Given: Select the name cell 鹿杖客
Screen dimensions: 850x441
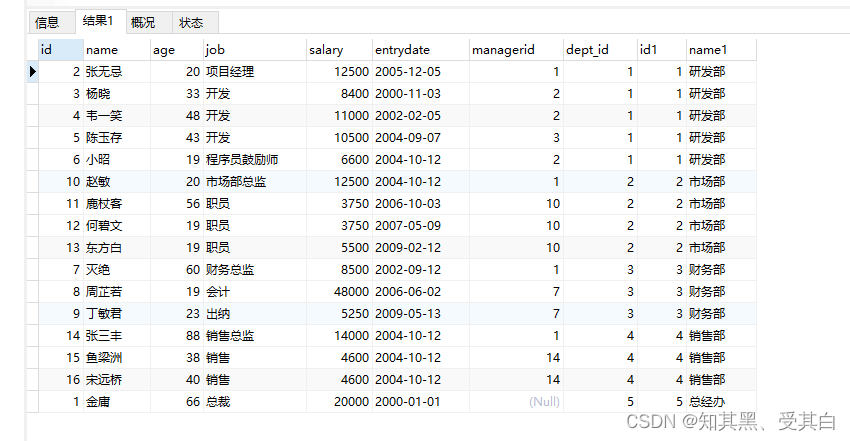Looking at the screenshot, I should coord(117,204).
